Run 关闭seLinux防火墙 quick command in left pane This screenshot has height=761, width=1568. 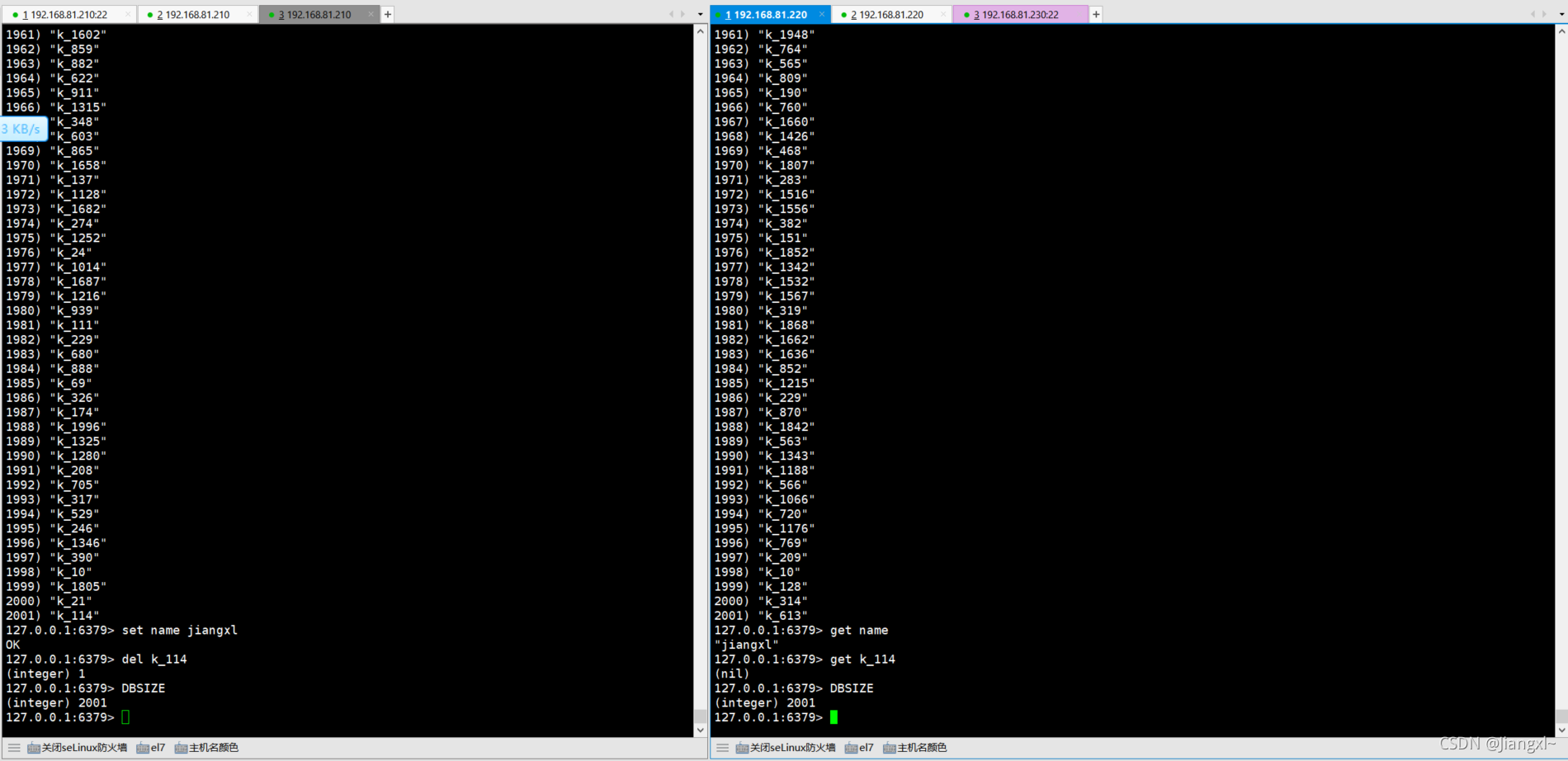click(x=77, y=748)
